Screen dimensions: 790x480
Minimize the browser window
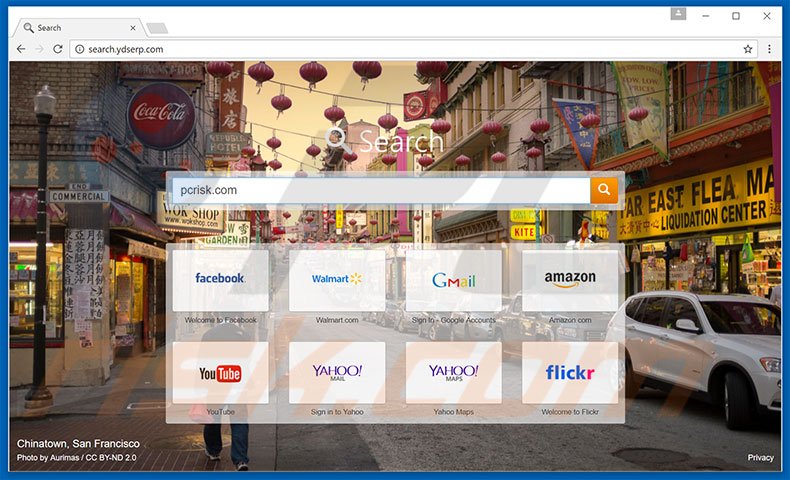point(706,16)
